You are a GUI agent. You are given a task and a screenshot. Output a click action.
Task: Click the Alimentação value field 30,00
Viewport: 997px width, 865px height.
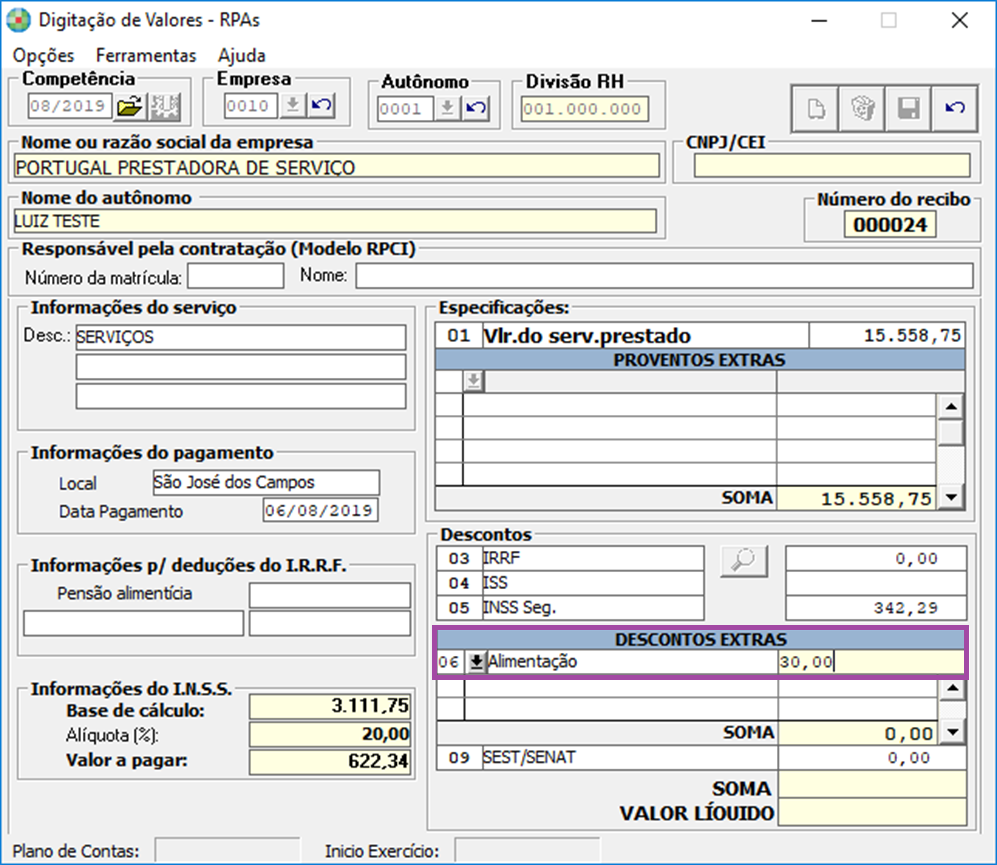870,662
